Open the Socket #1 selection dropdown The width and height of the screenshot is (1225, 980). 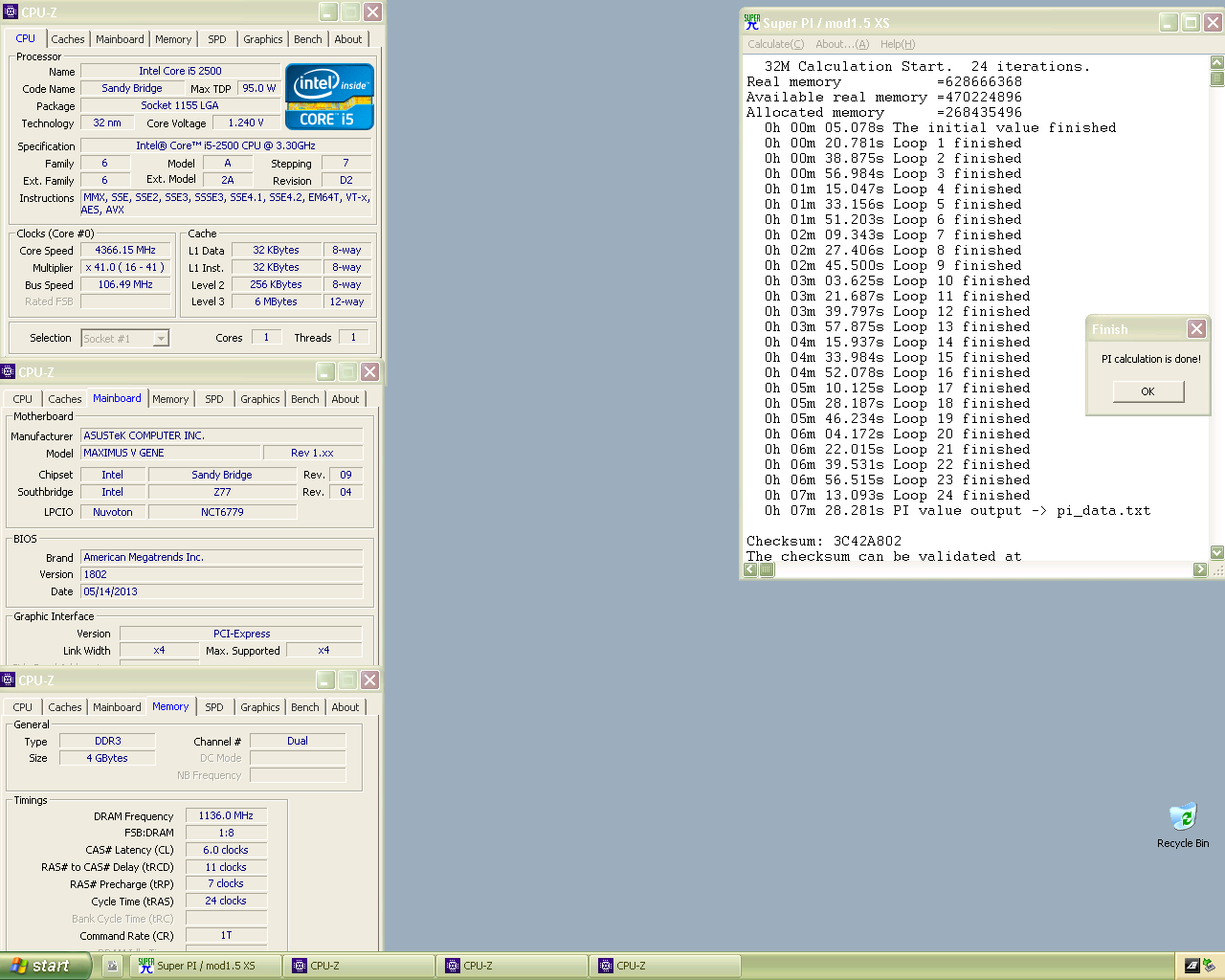161,338
